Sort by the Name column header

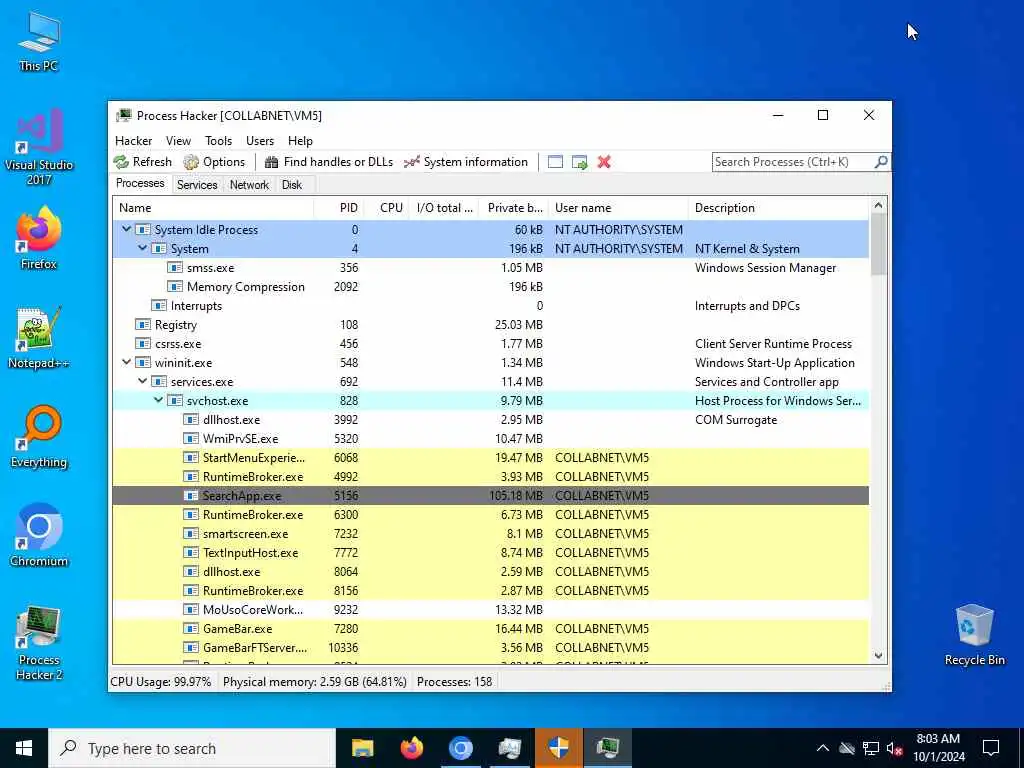[x=213, y=208]
